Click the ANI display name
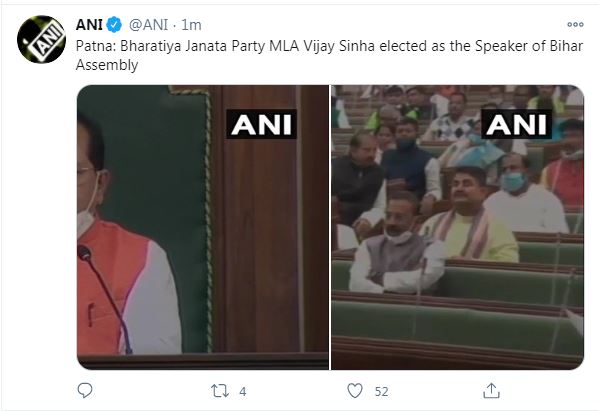The width and height of the screenshot is (599, 411). (89, 25)
